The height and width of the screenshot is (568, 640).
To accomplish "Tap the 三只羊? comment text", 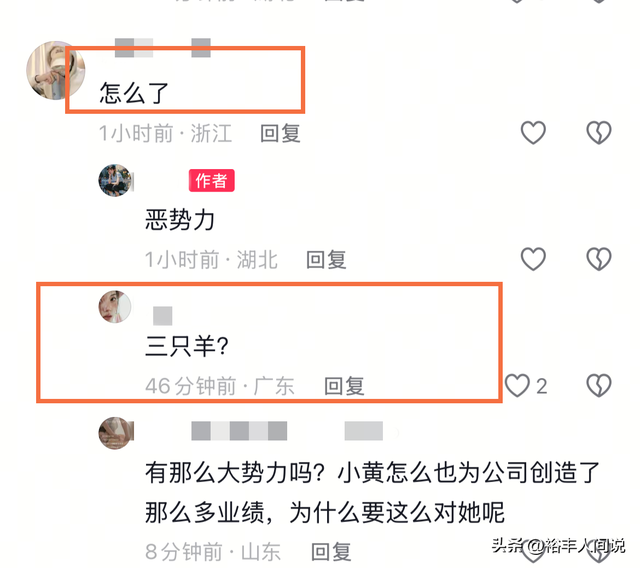I will [x=187, y=346].
